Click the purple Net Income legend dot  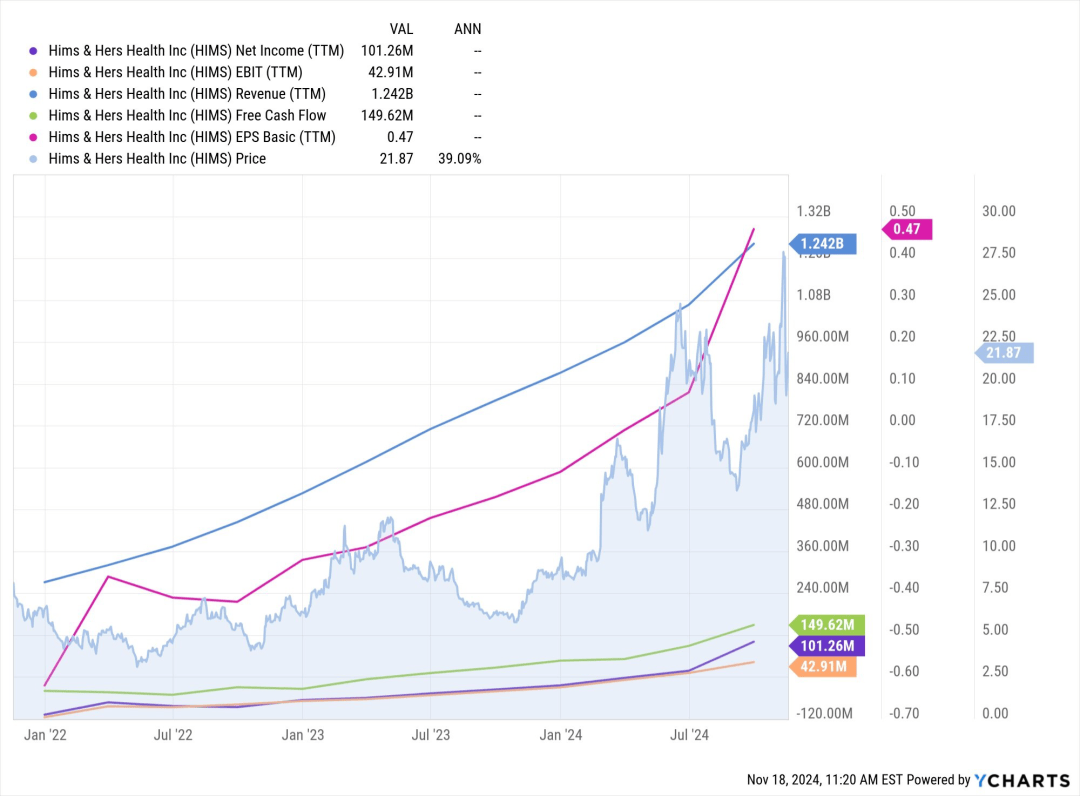[33, 51]
